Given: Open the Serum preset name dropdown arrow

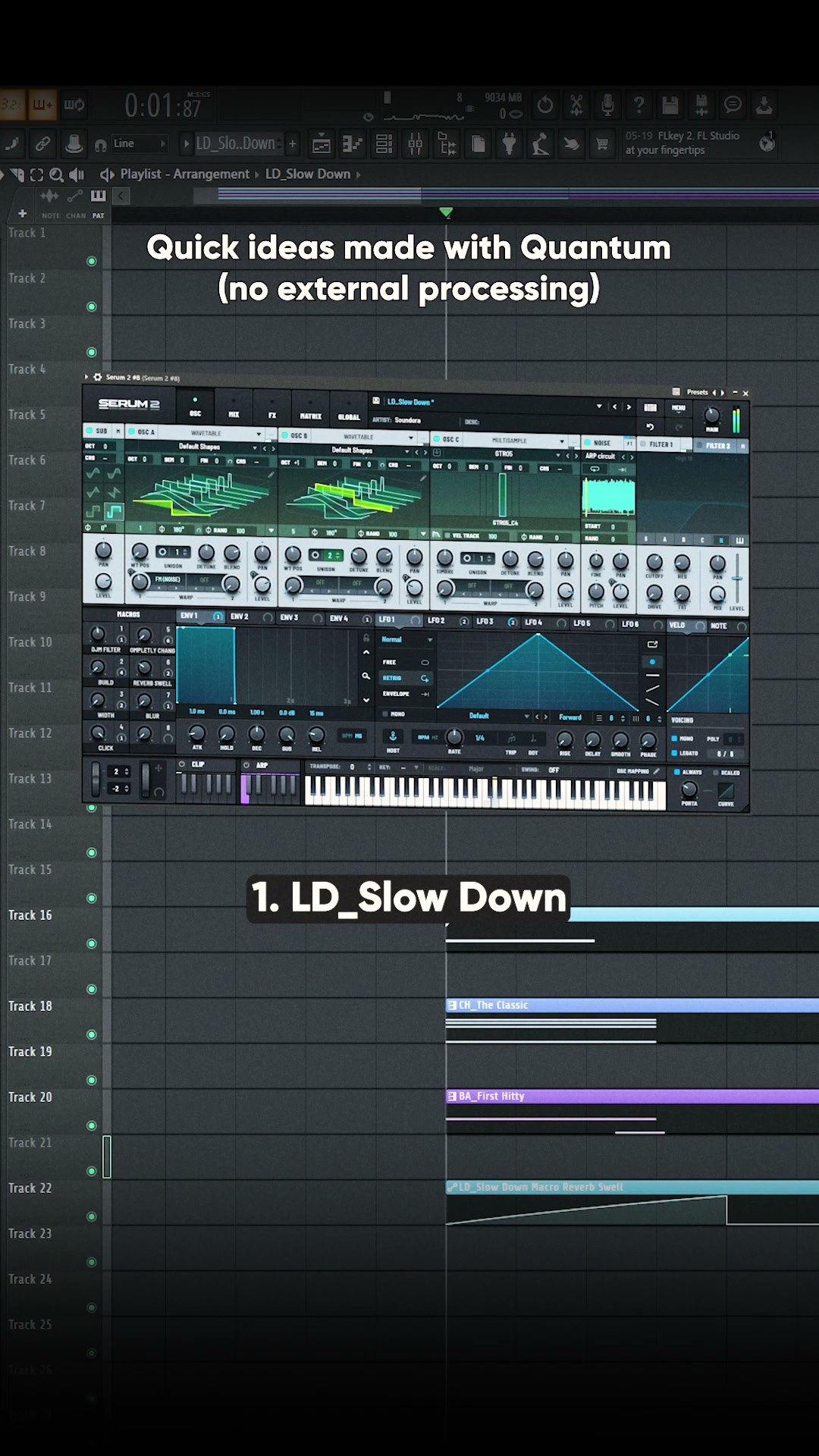Looking at the screenshot, I should (599, 406).
